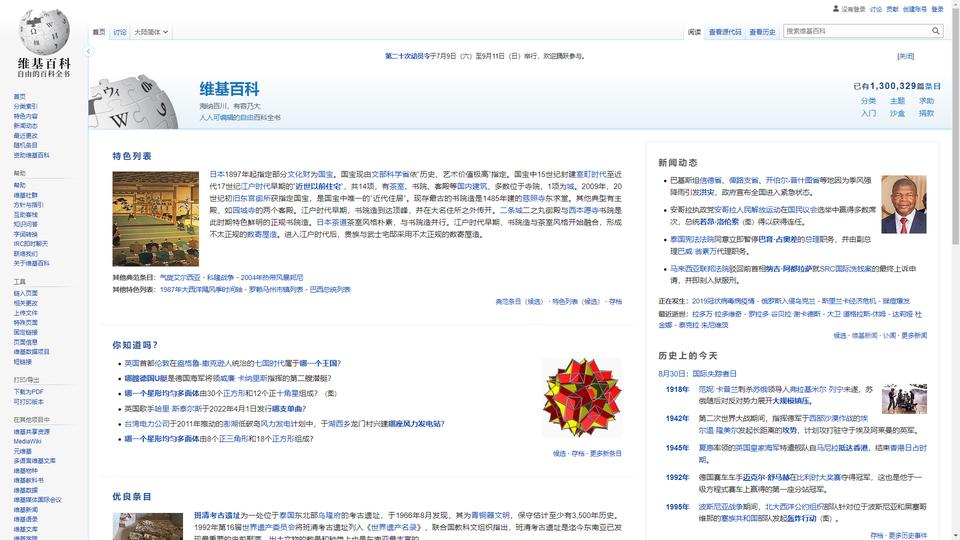The image size is (960, 540).
Task: Click 资助维基百科 in the sidebar
Action: pyautogui.click(x=31, y=156)
